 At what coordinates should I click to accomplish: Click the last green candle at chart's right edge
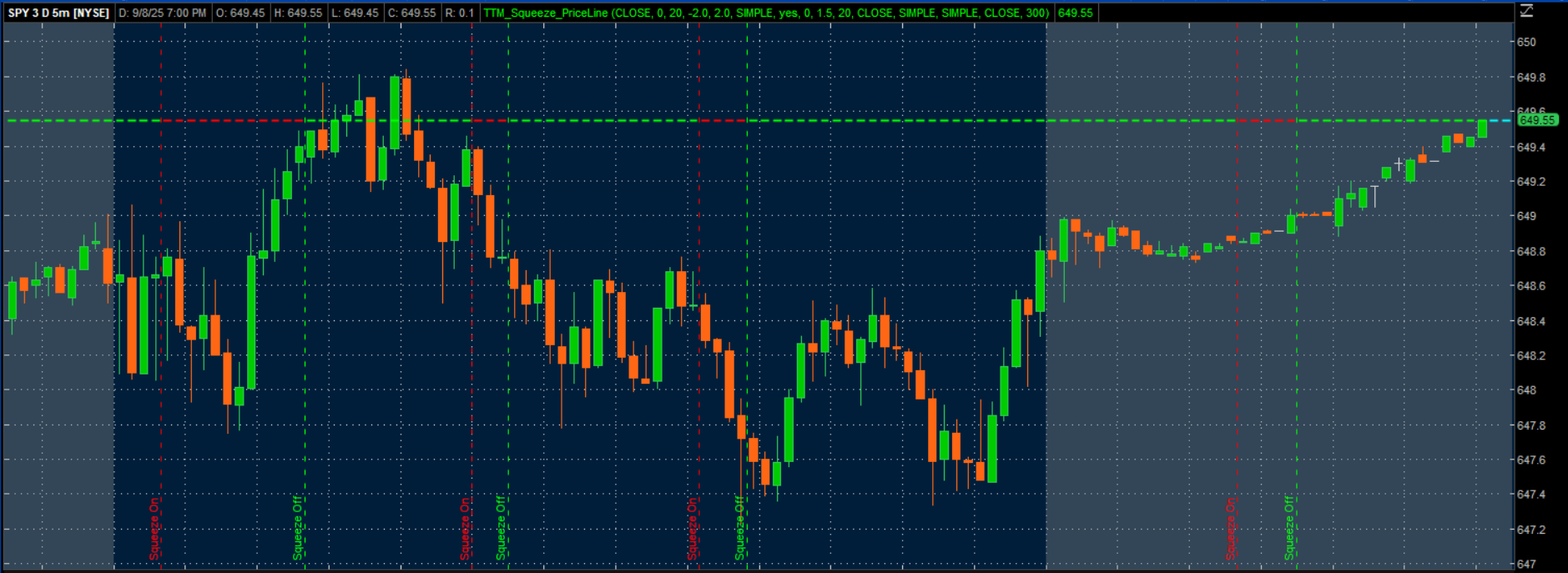1482,128
